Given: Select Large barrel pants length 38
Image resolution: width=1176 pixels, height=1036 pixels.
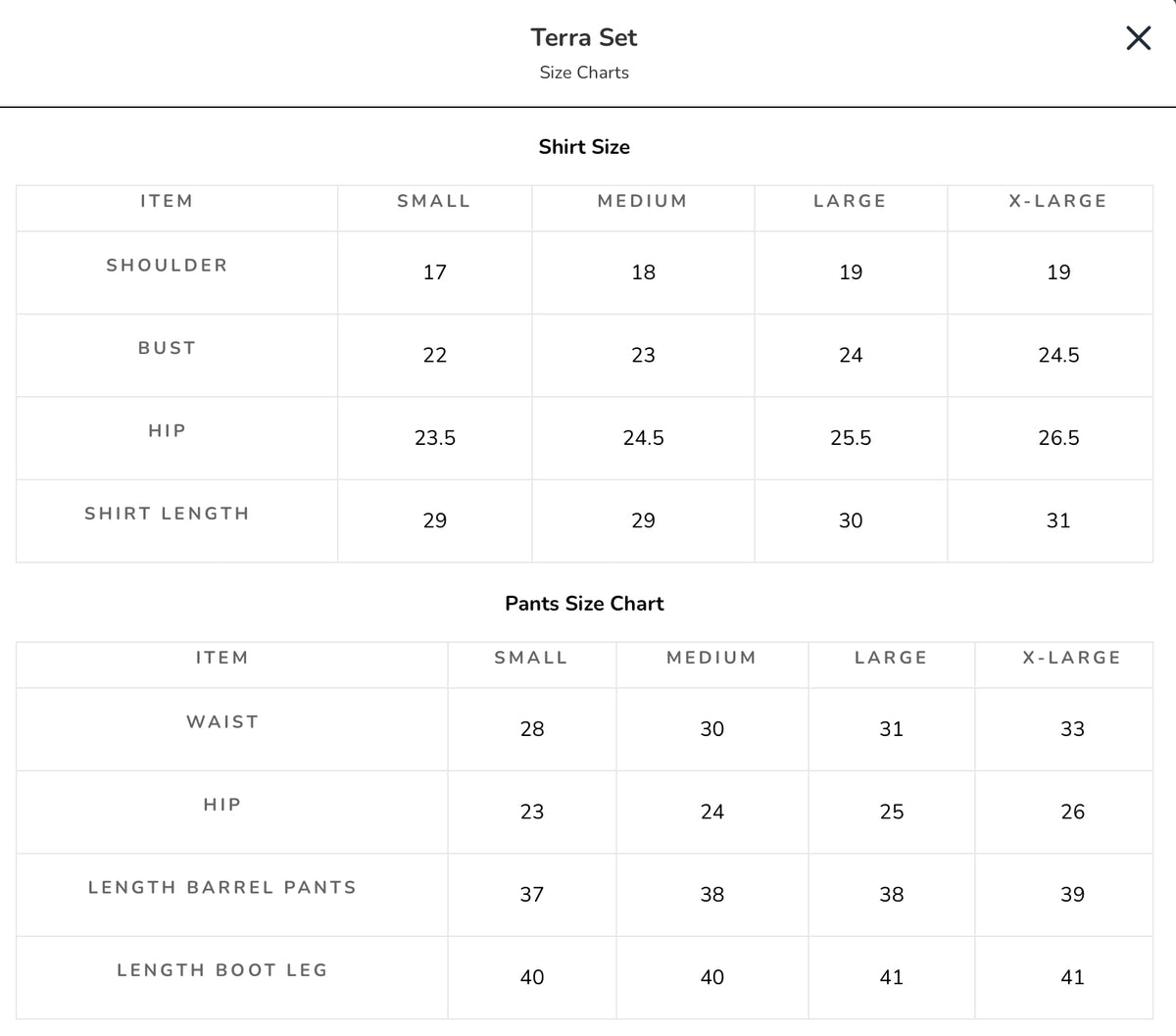Looking at the screenshot, I should pyautogui.click(x=892, y=895).
